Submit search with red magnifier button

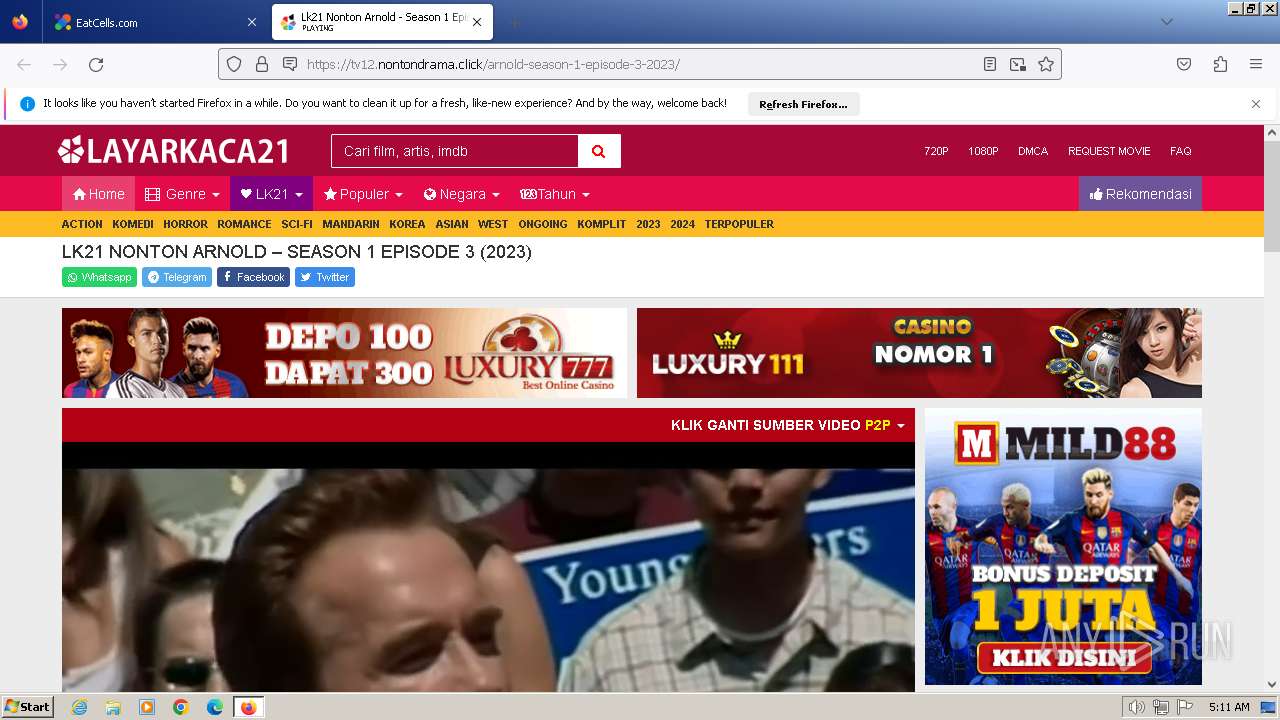pyautogui.click(x=599, y=151)
